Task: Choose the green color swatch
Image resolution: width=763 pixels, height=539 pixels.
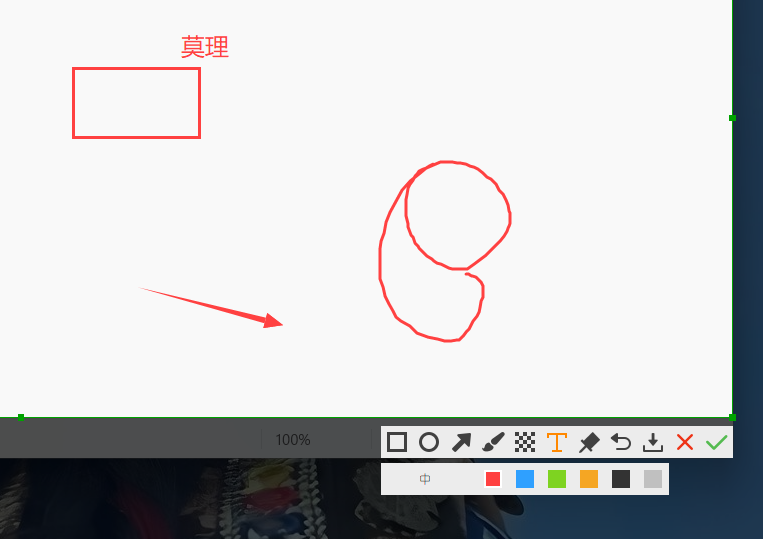Action: 557,479
